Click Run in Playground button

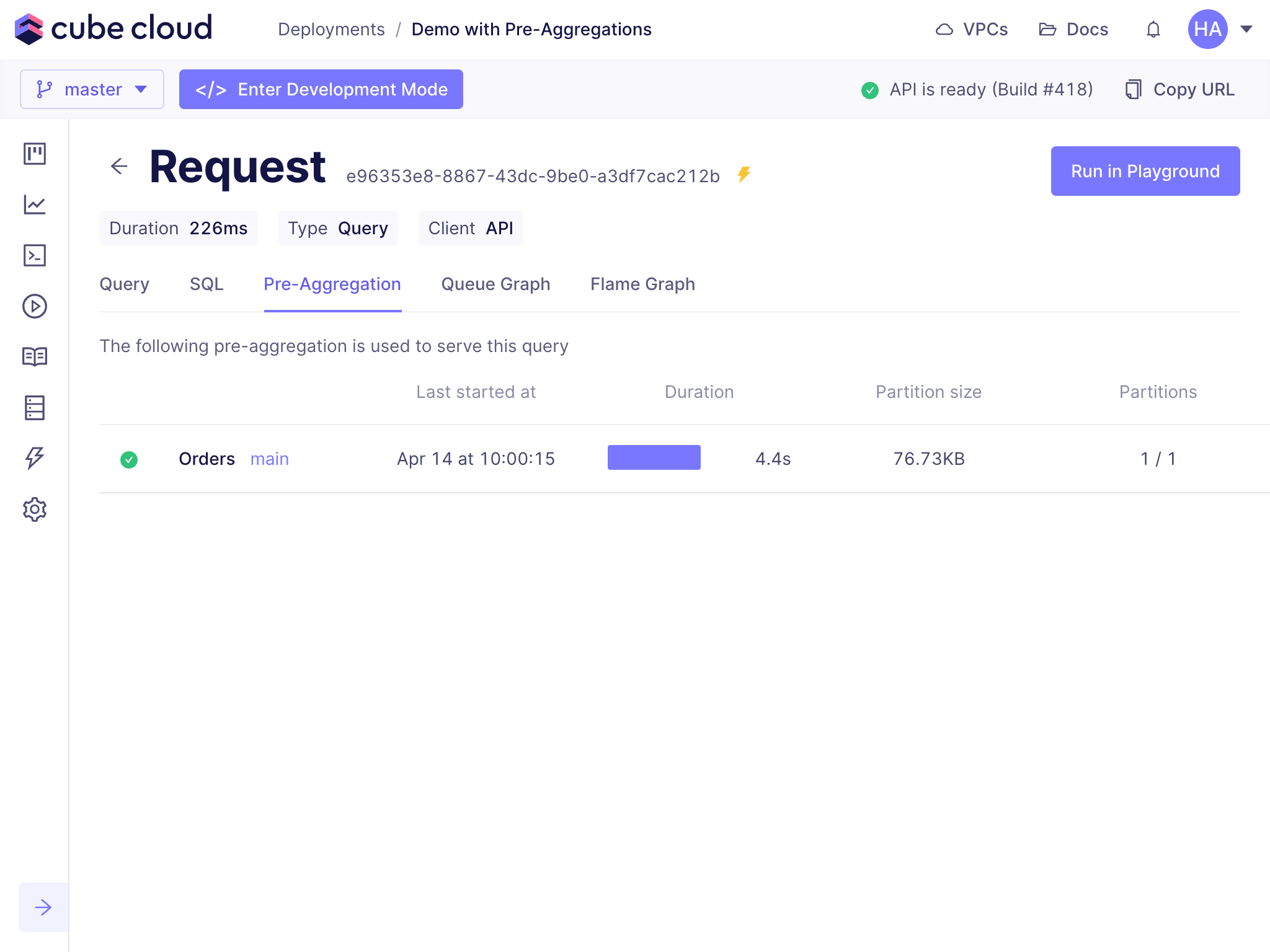tap(1145, 171)
